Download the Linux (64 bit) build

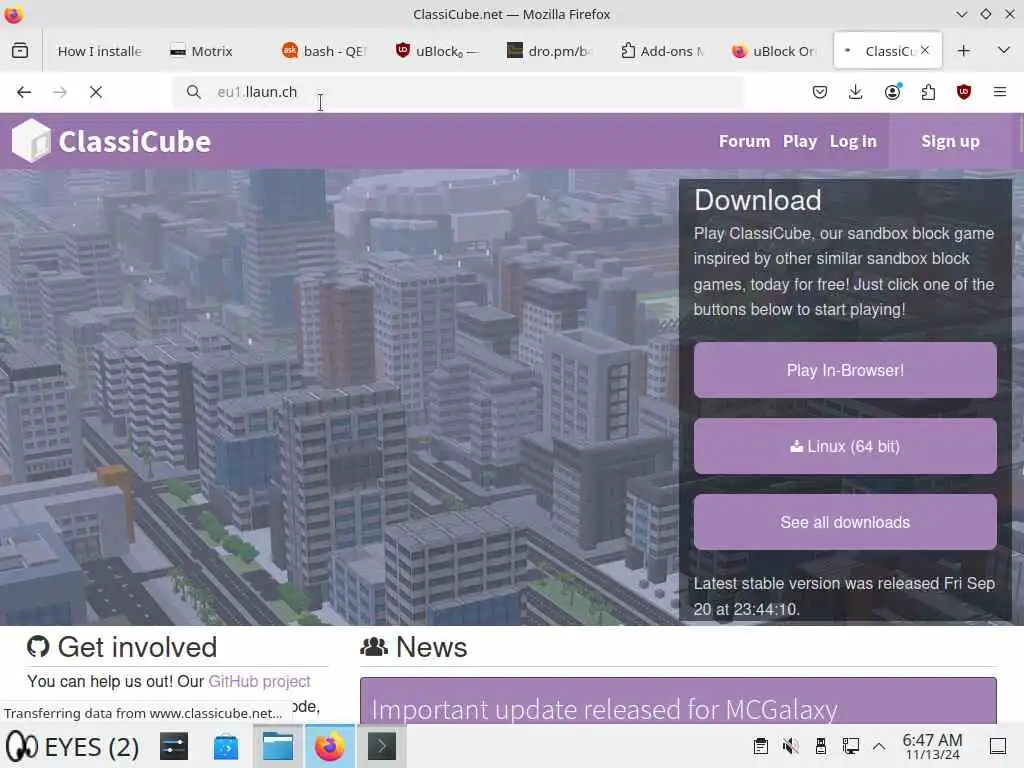pos(845,446)
